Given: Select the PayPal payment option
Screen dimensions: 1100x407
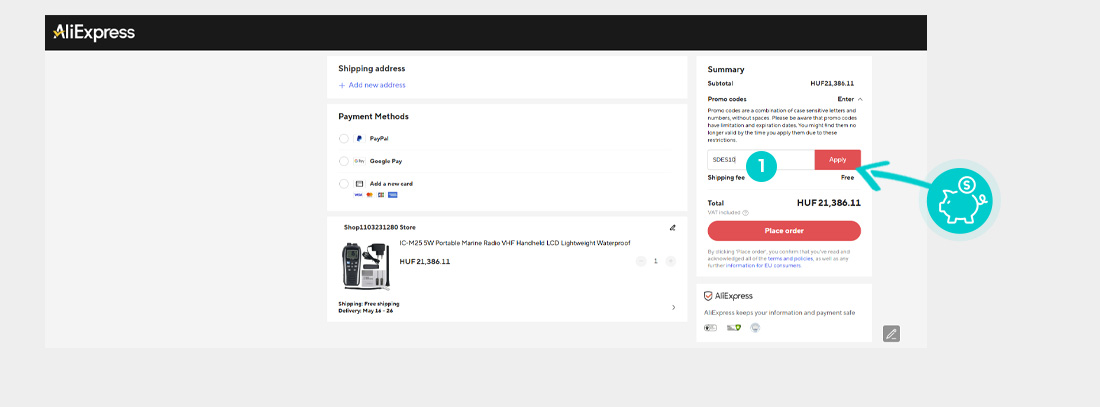Looking at the screenshot, I should (344, 139).
